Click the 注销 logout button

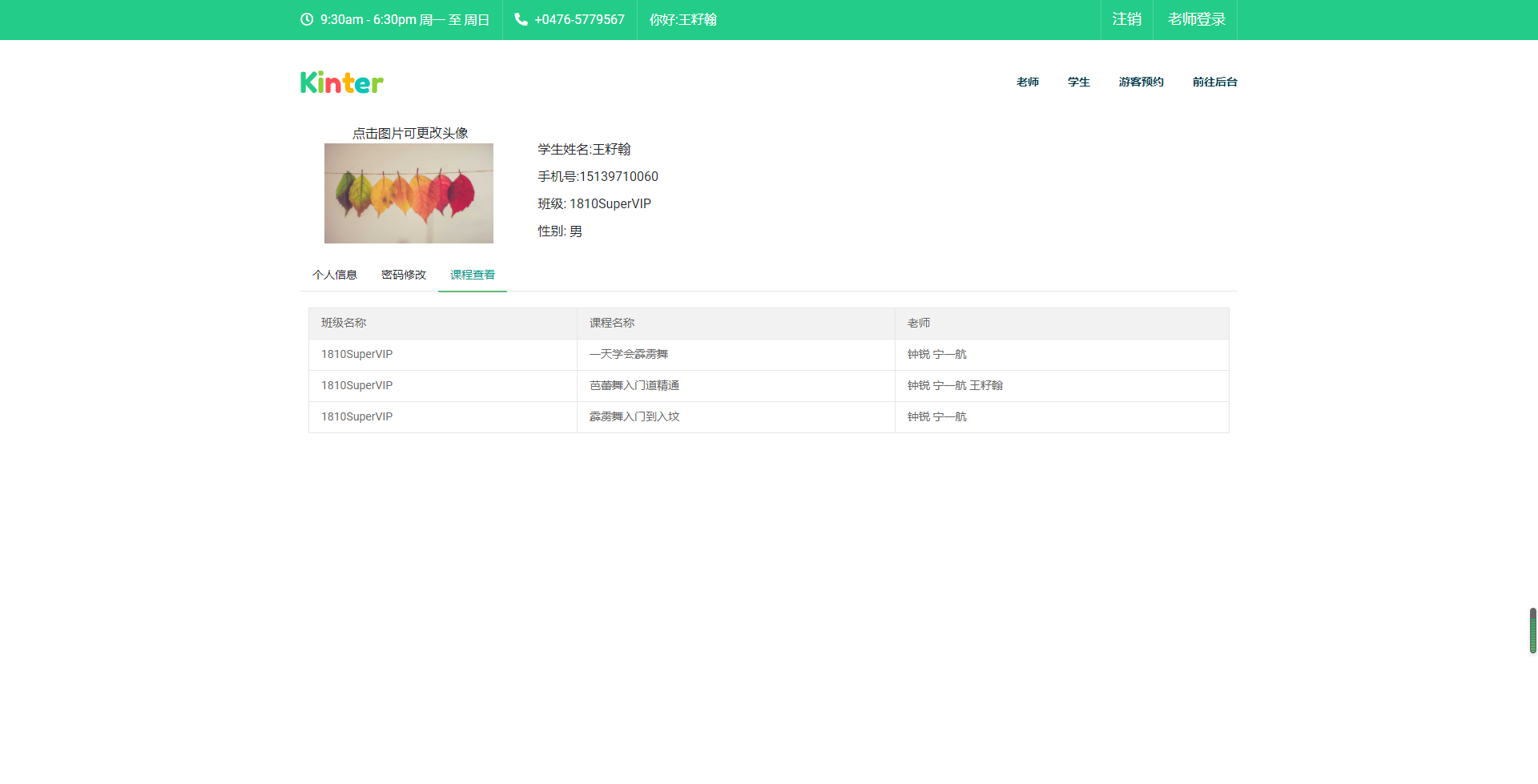[1126, 19]
